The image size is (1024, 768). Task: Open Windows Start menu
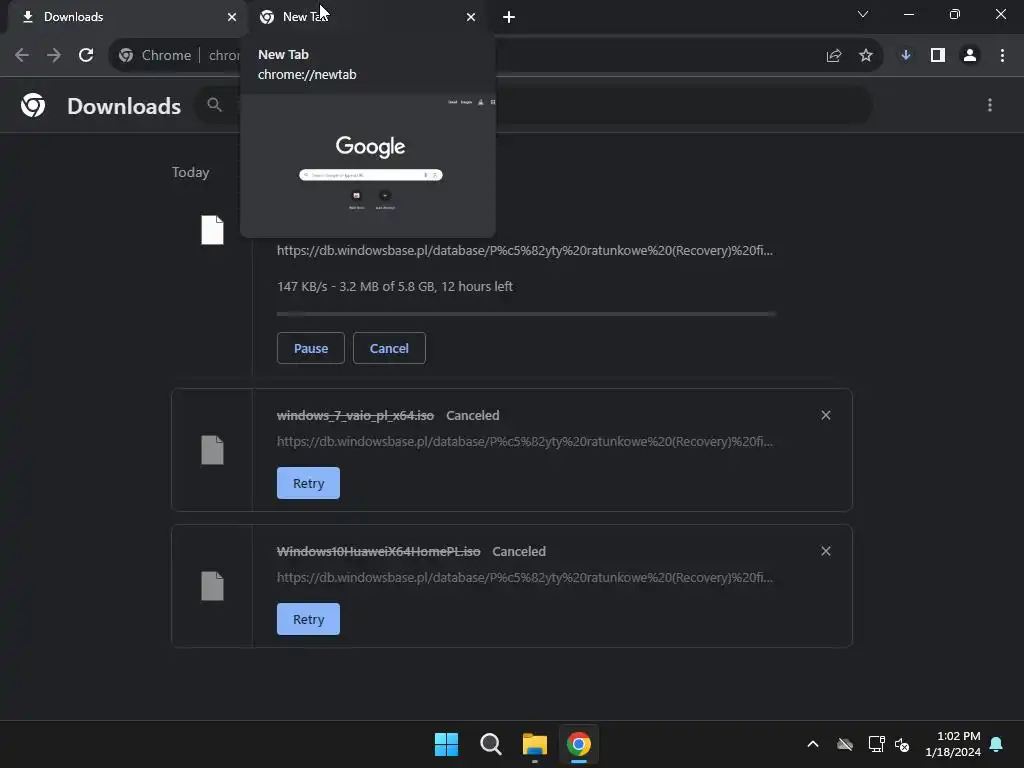447,744
